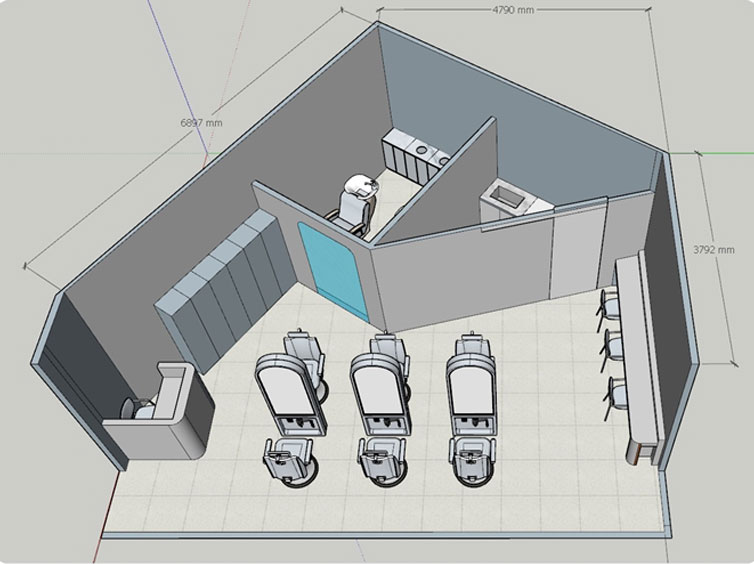This screenshot has width=754, height=564.
Task: Select the front-left salon chair
Action: [x=286, y=464]
